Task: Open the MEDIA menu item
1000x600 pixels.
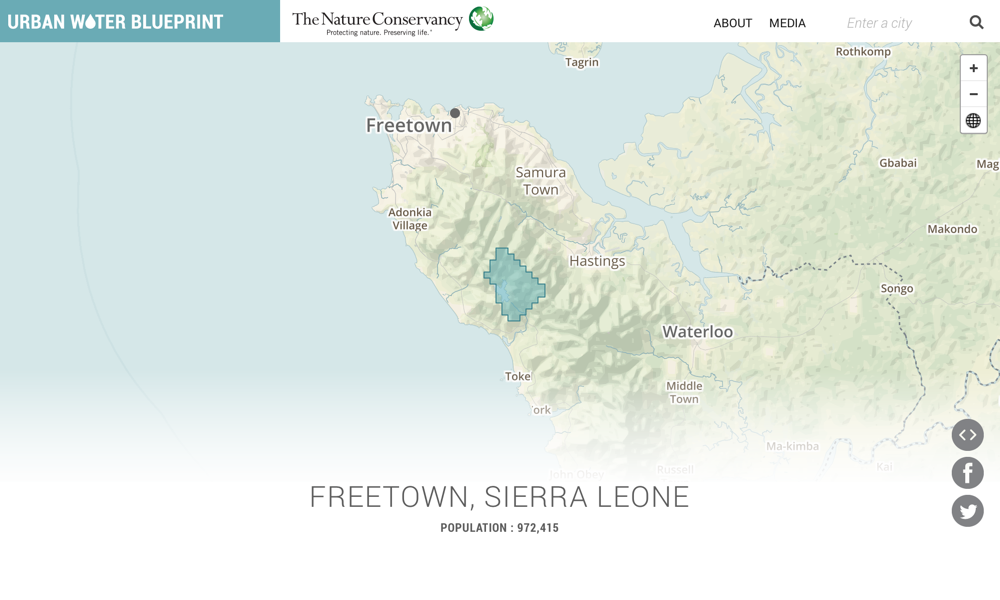Action: point(787,23)
